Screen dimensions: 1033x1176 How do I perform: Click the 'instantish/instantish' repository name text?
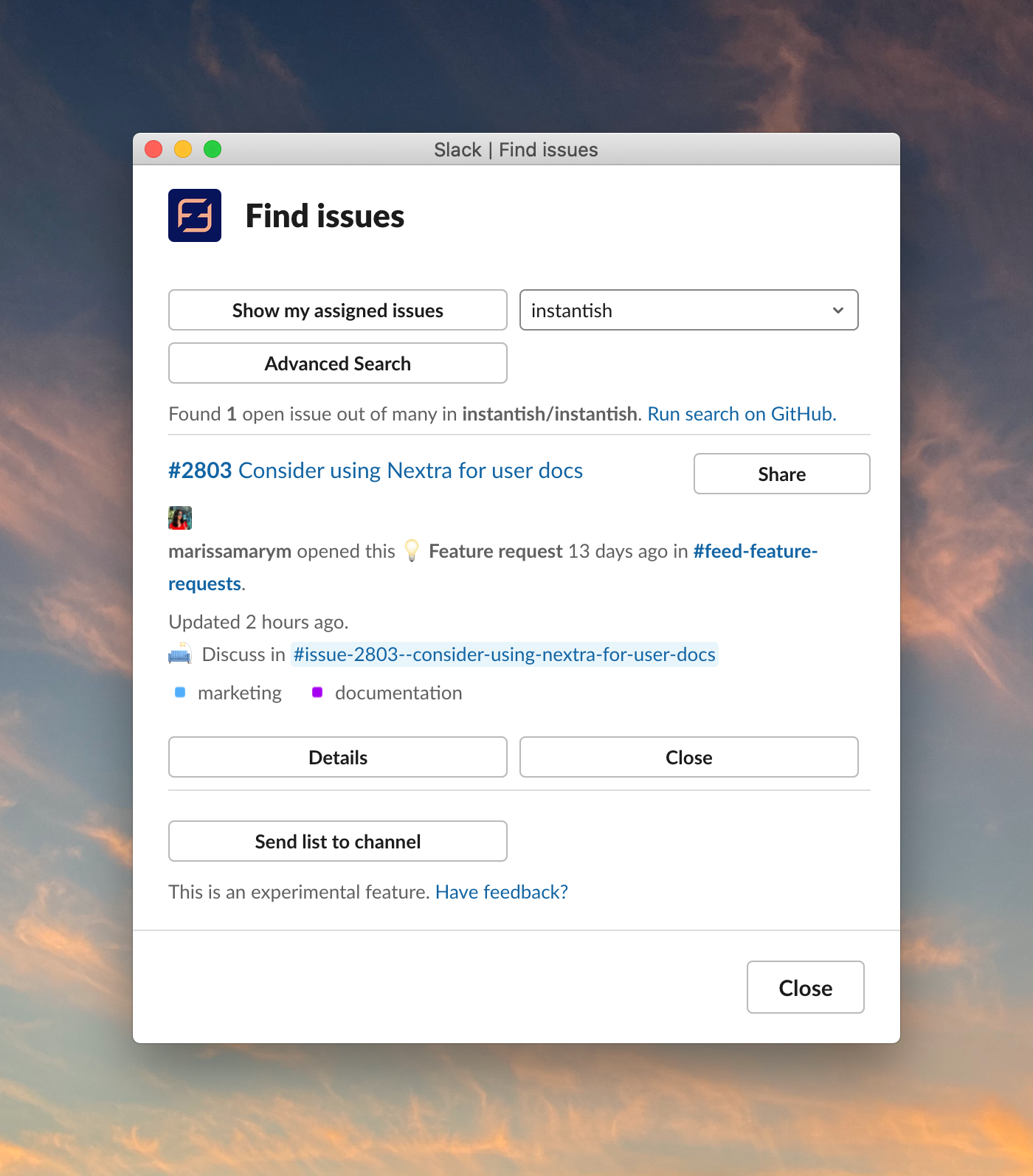[x=550, y=414]
